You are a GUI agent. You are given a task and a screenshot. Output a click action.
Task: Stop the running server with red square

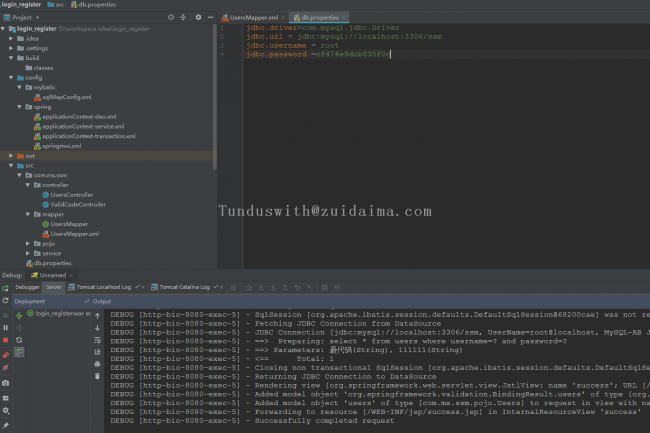(x=6, y=340)
